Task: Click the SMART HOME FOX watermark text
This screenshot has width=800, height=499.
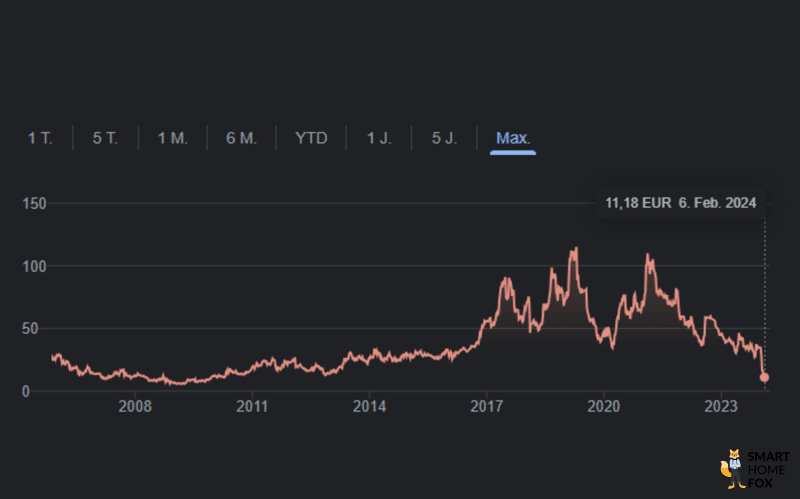Action: 768,468
